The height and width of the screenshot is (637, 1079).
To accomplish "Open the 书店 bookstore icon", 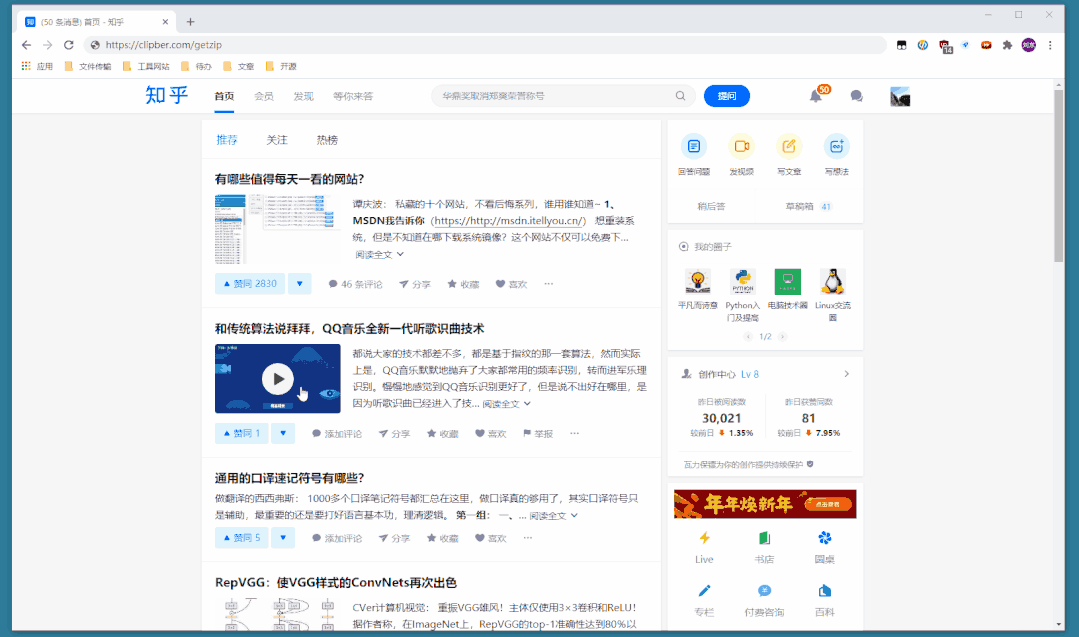I will tap(764, 538).
